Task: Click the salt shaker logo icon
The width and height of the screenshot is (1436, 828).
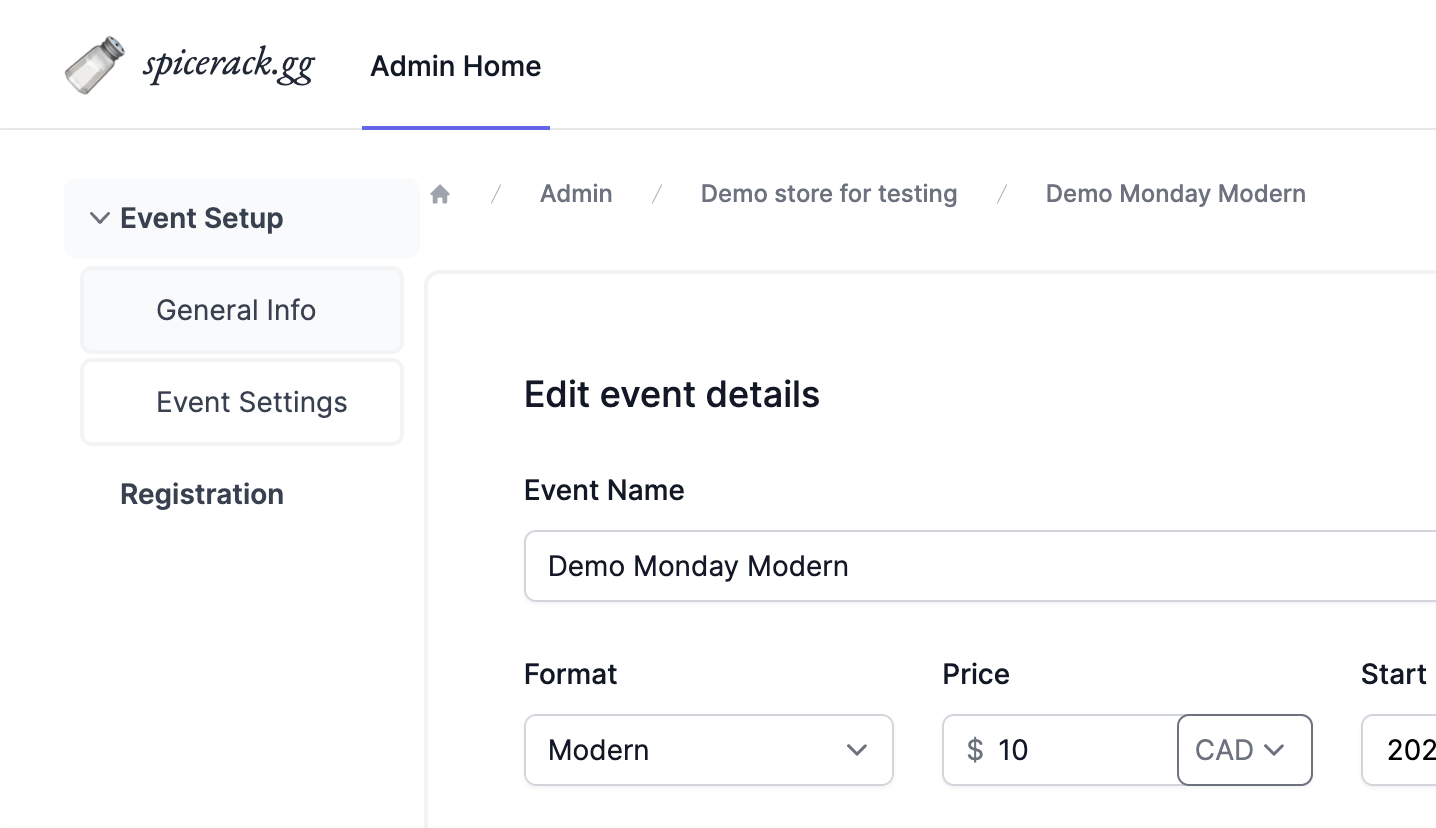Action: click(x=95, y=65)
